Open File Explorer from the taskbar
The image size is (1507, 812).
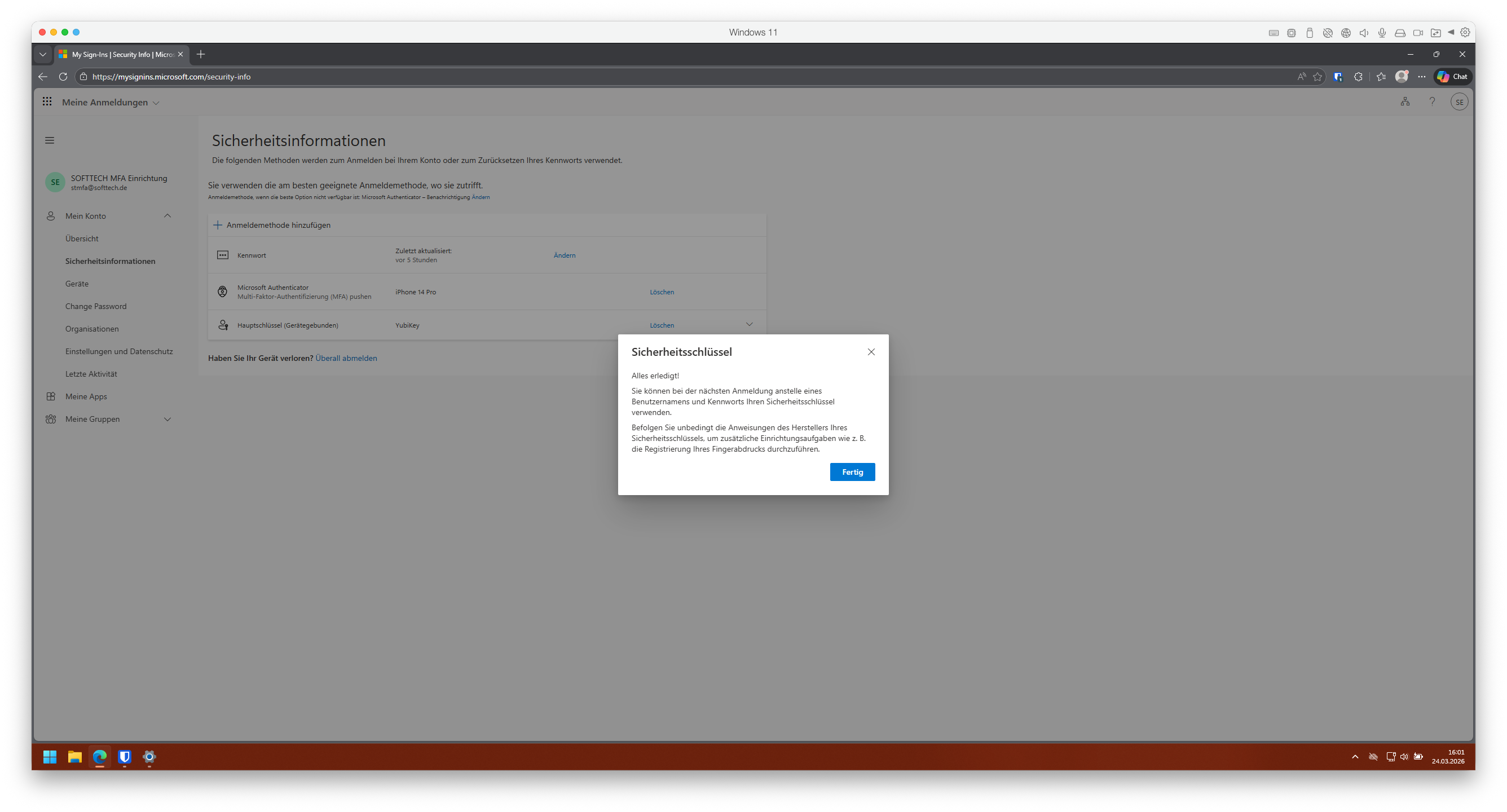(x=74, y=757)
